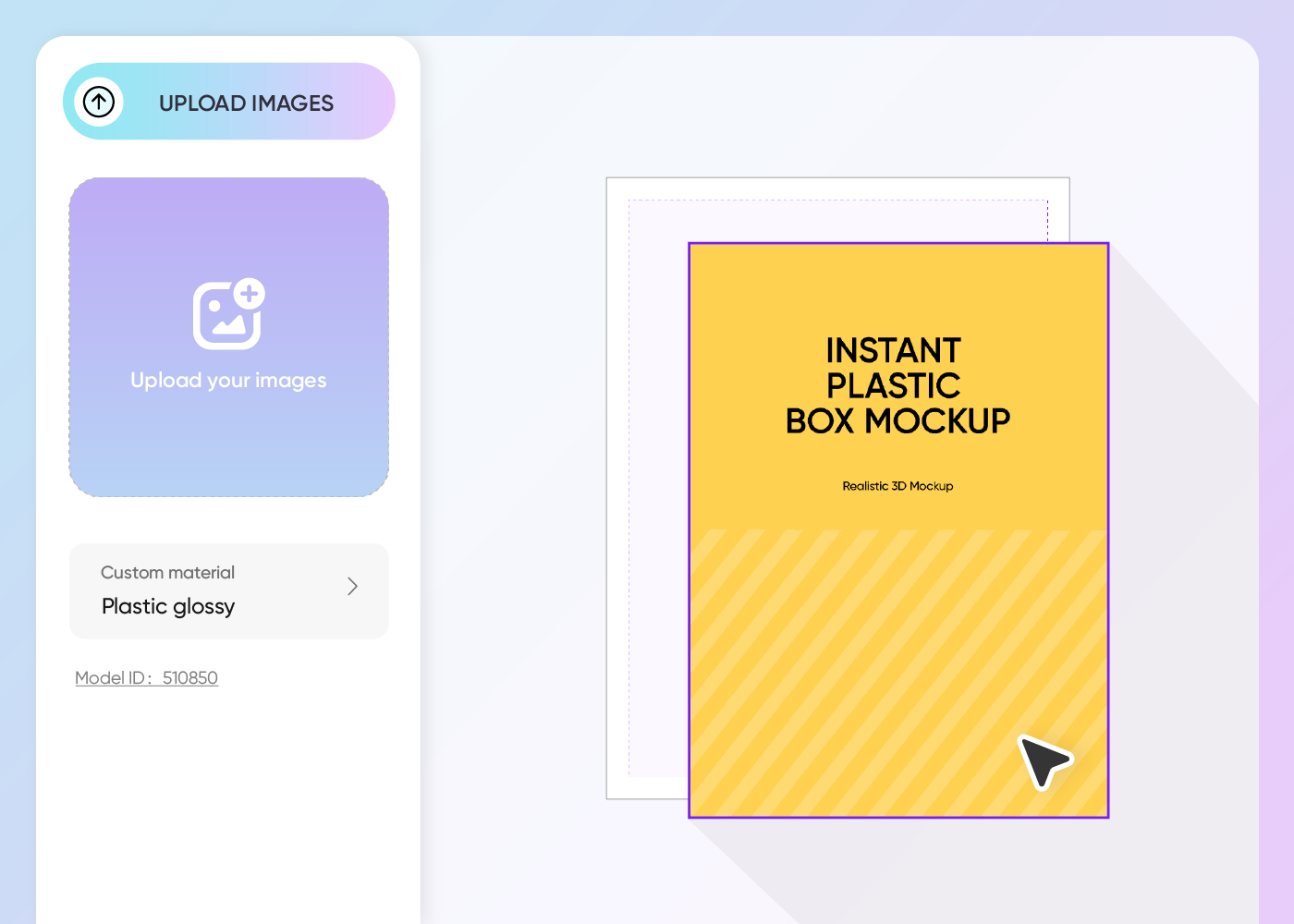Open the Plastic glossy material setting
This screenshot has height=924, width=1294.
[x=168, y=606]
